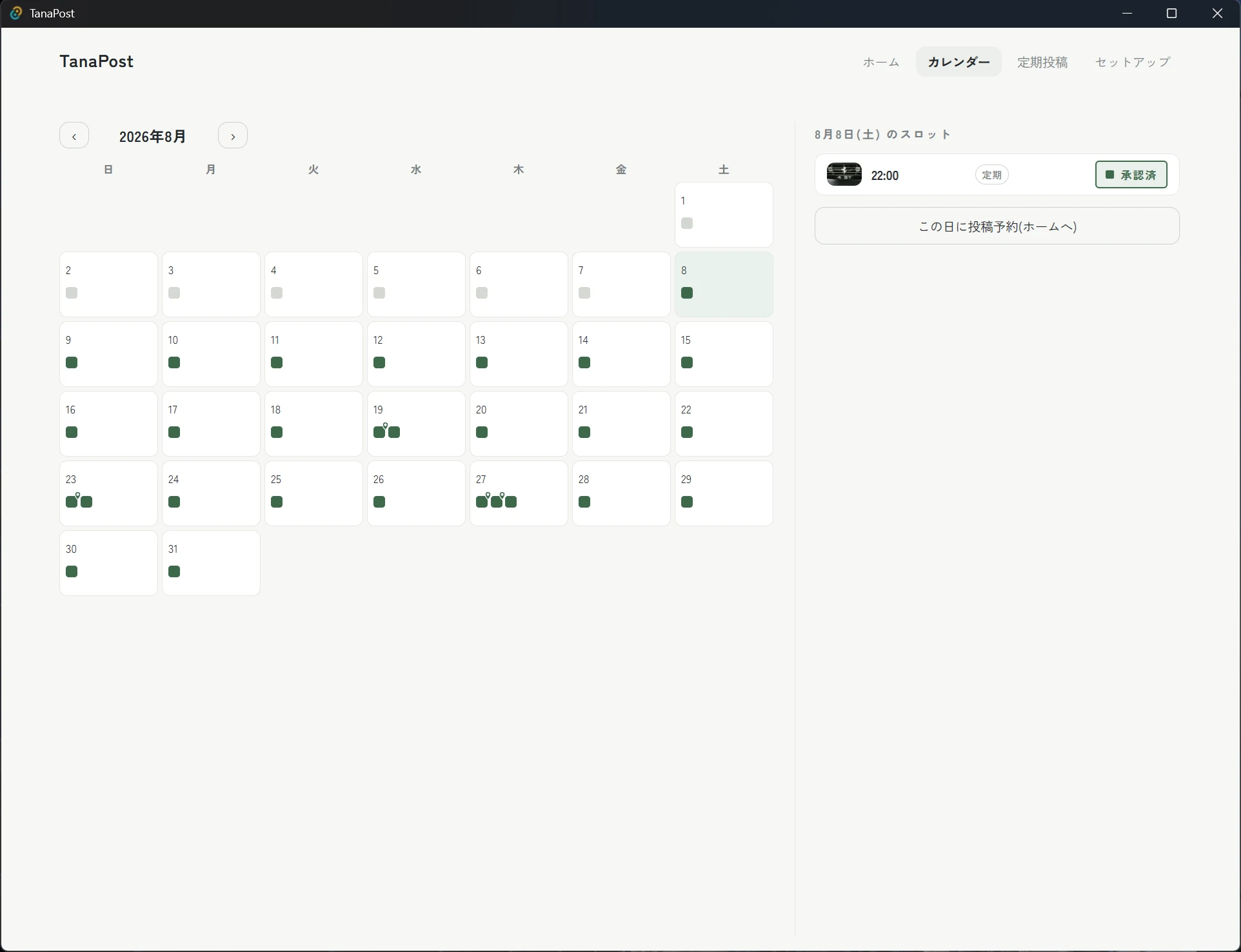
Task: Click the gray slot marker on August 1
Action: (687, 224)
